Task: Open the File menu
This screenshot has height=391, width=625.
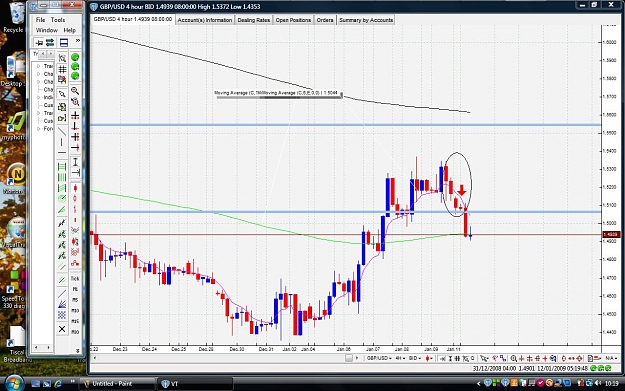Action: [40, 20]
